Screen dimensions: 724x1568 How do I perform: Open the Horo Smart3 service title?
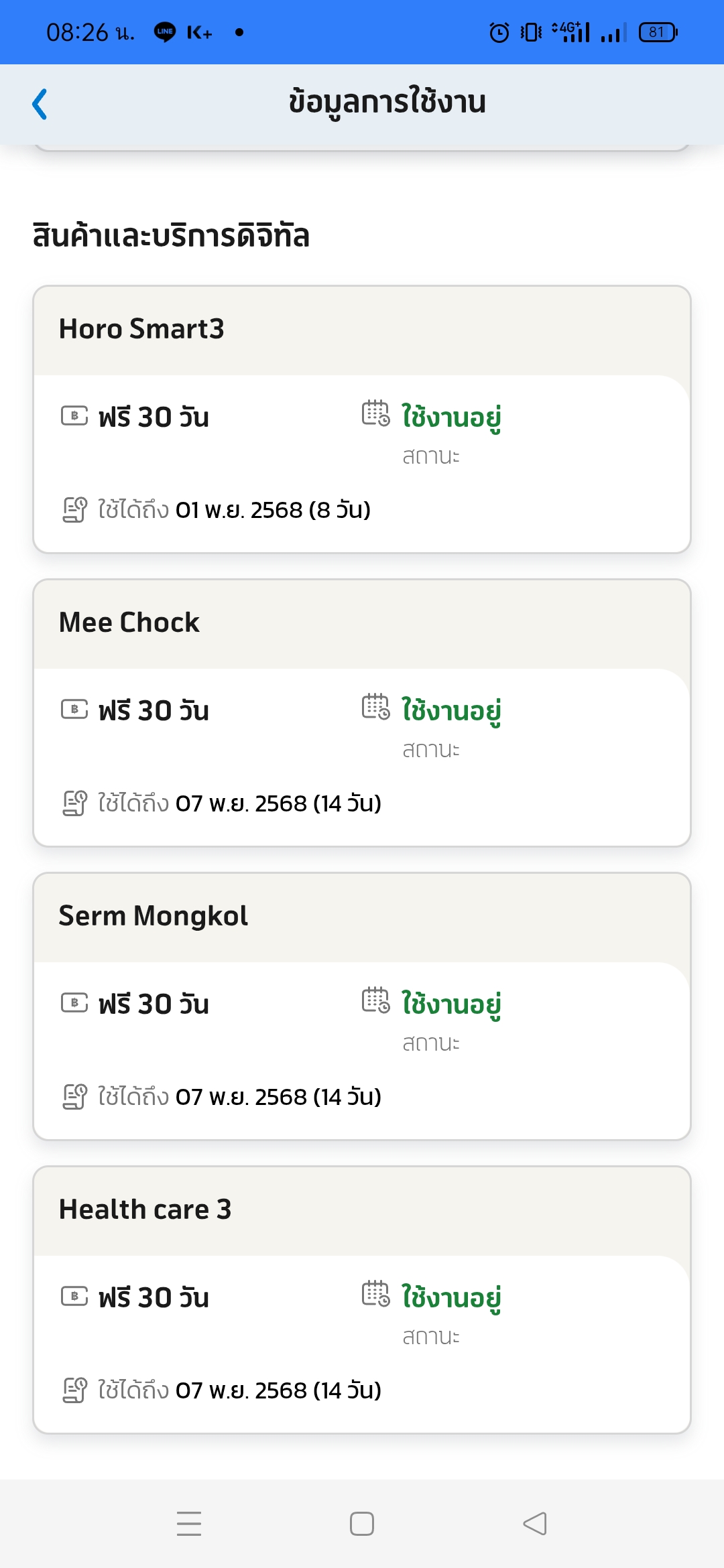click(141, 329)
